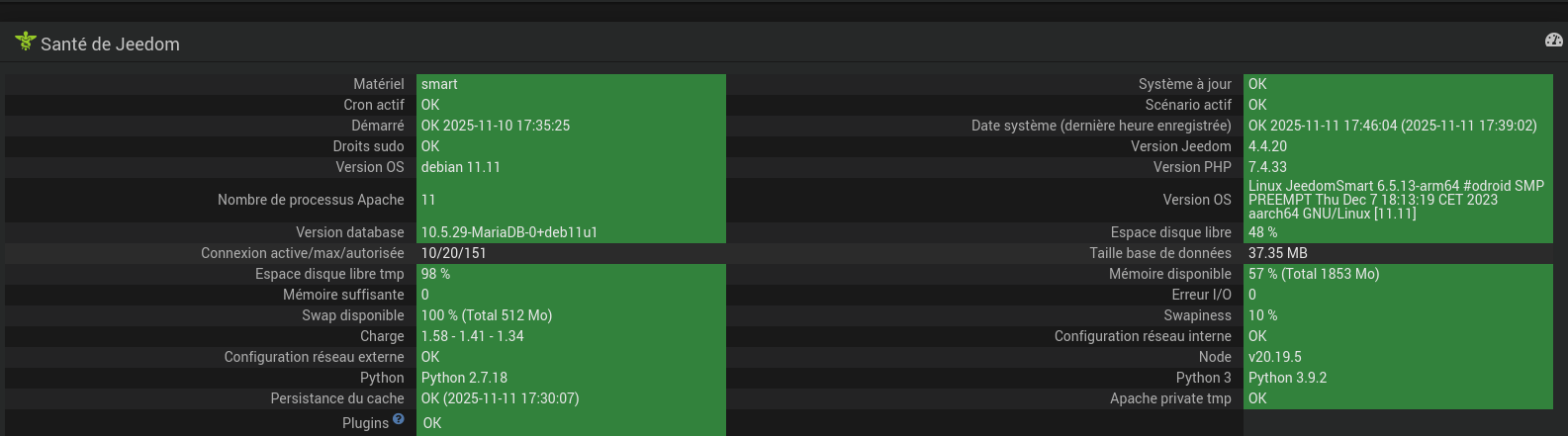The height and width of the screenshot is (436, 1568).
Task: Open the dashboard gauge icon at top right
Action: click(x=1553, y=41)
